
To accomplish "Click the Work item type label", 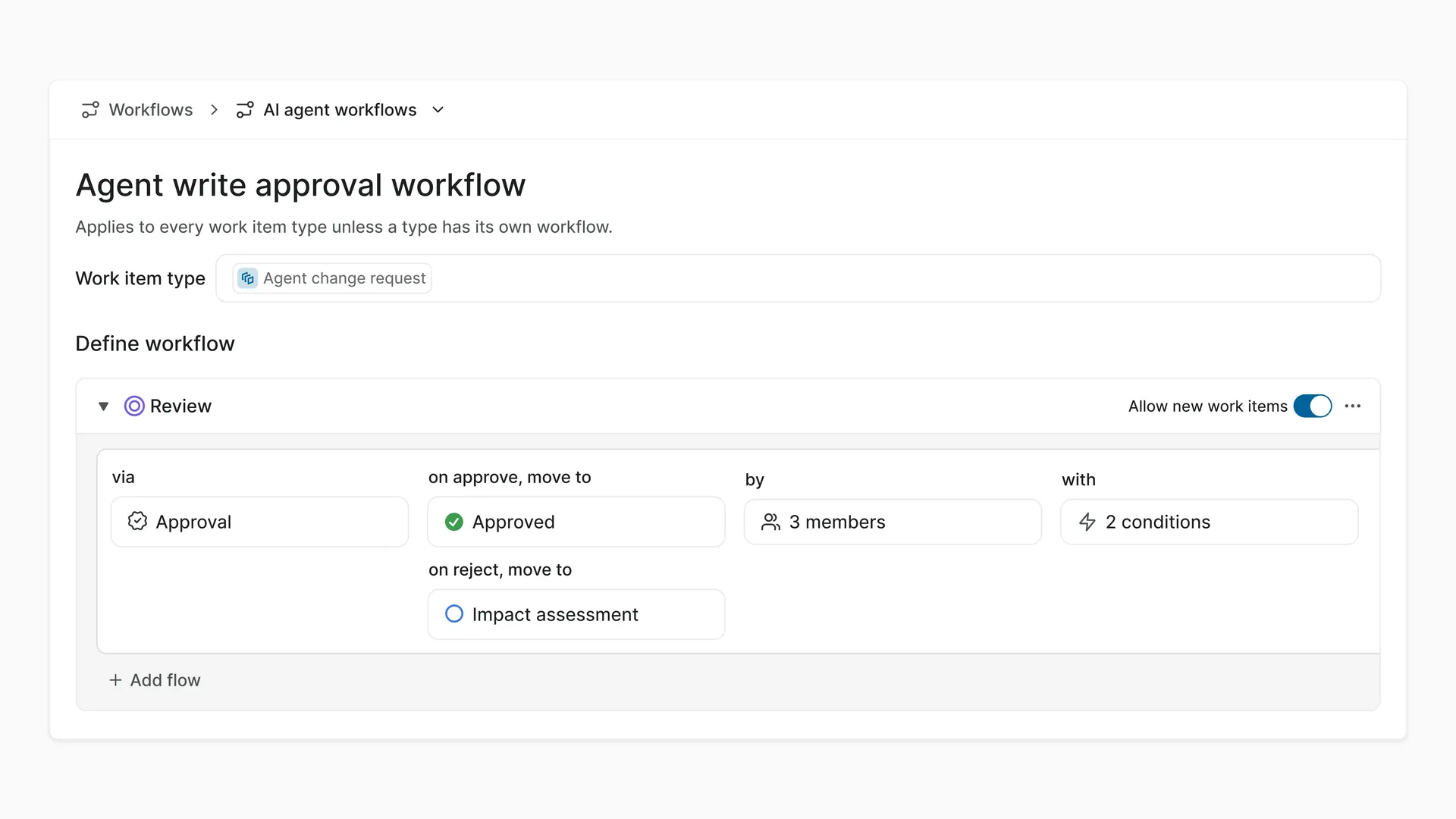I will 140,278.
